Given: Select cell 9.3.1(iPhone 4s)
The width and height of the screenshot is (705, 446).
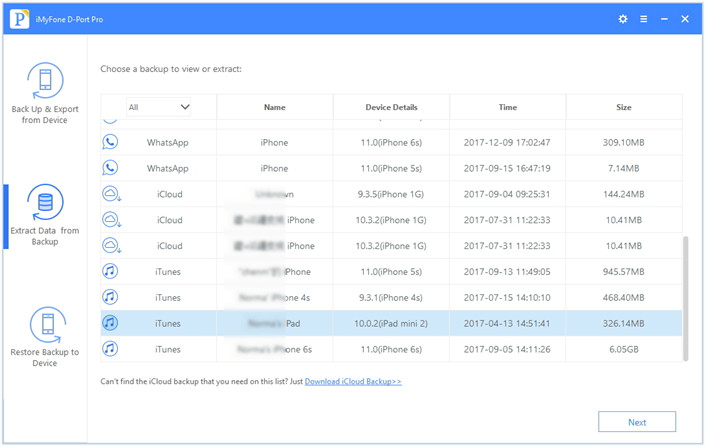Looking at the screenshot, I should point(391,298).
